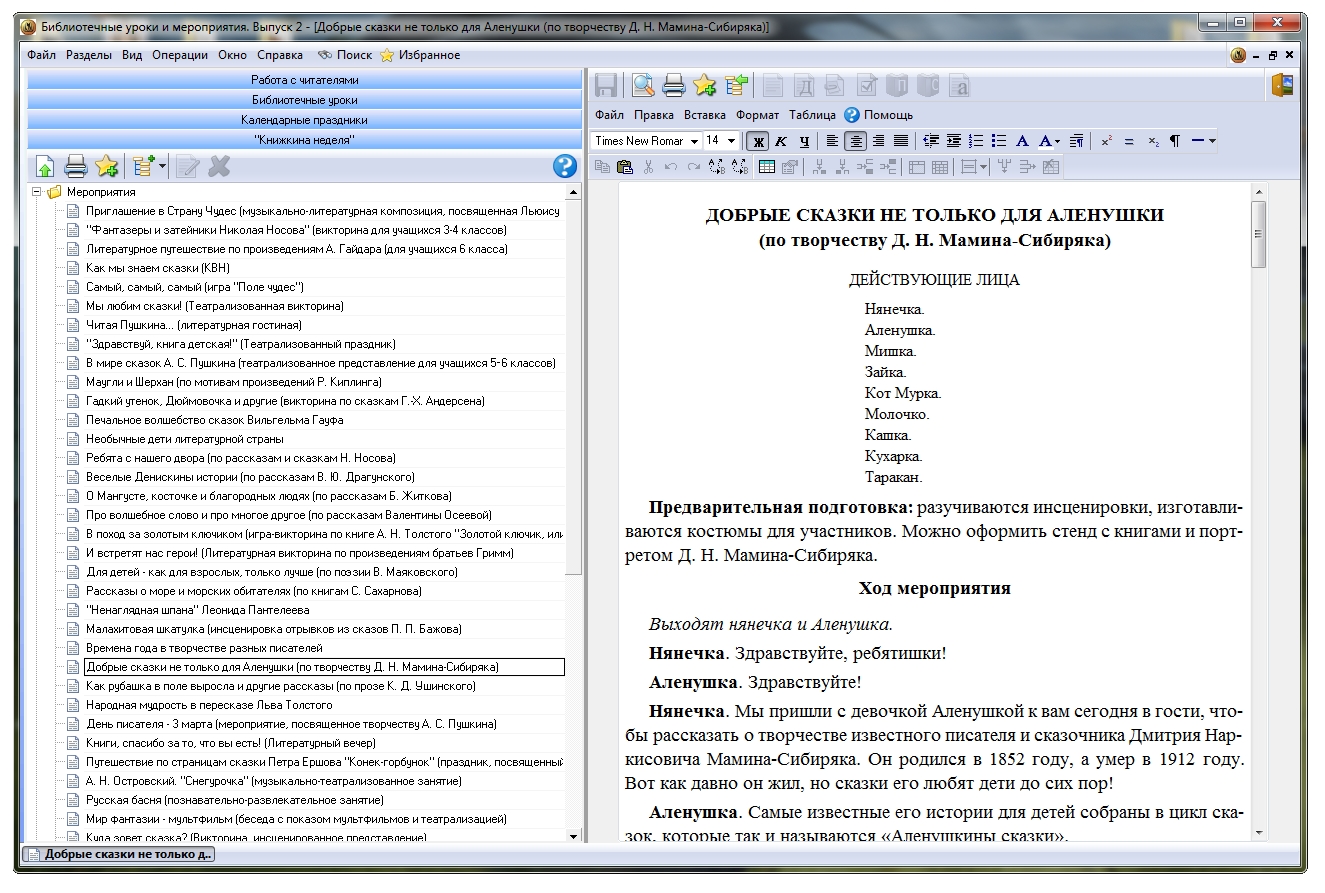1325x893 pixels.
Task: Click the paste clipboard icon
Action: (625, 167)
